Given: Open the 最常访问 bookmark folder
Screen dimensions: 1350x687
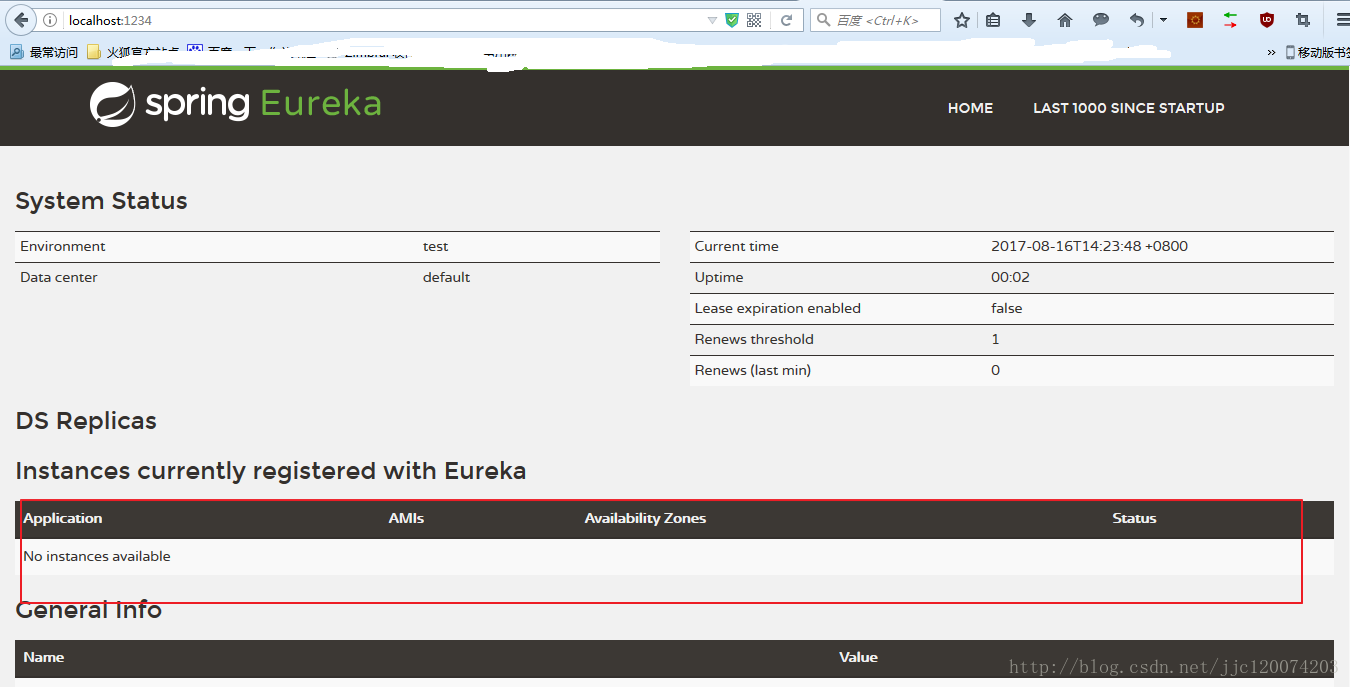Looking at the screenshot, I should tap(44, 52).
